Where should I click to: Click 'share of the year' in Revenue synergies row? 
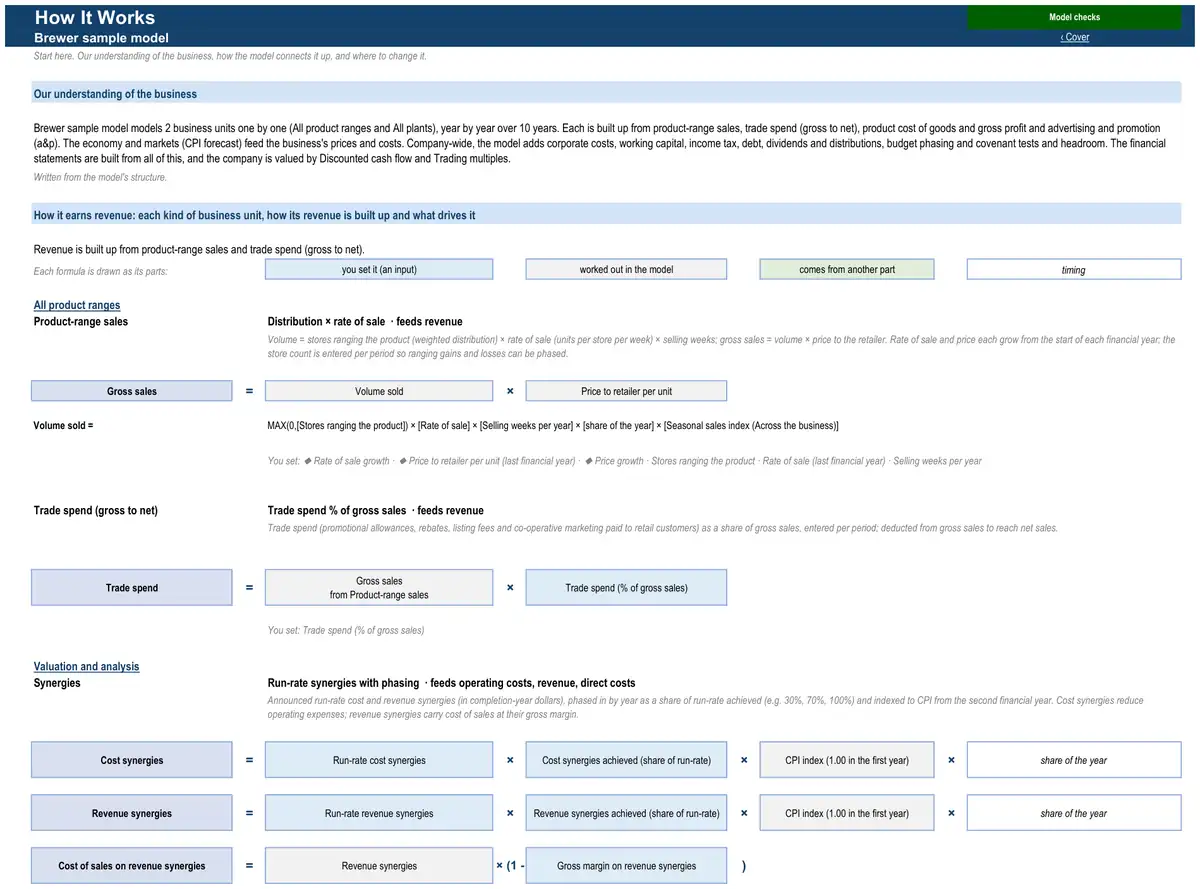[1074, 813]
